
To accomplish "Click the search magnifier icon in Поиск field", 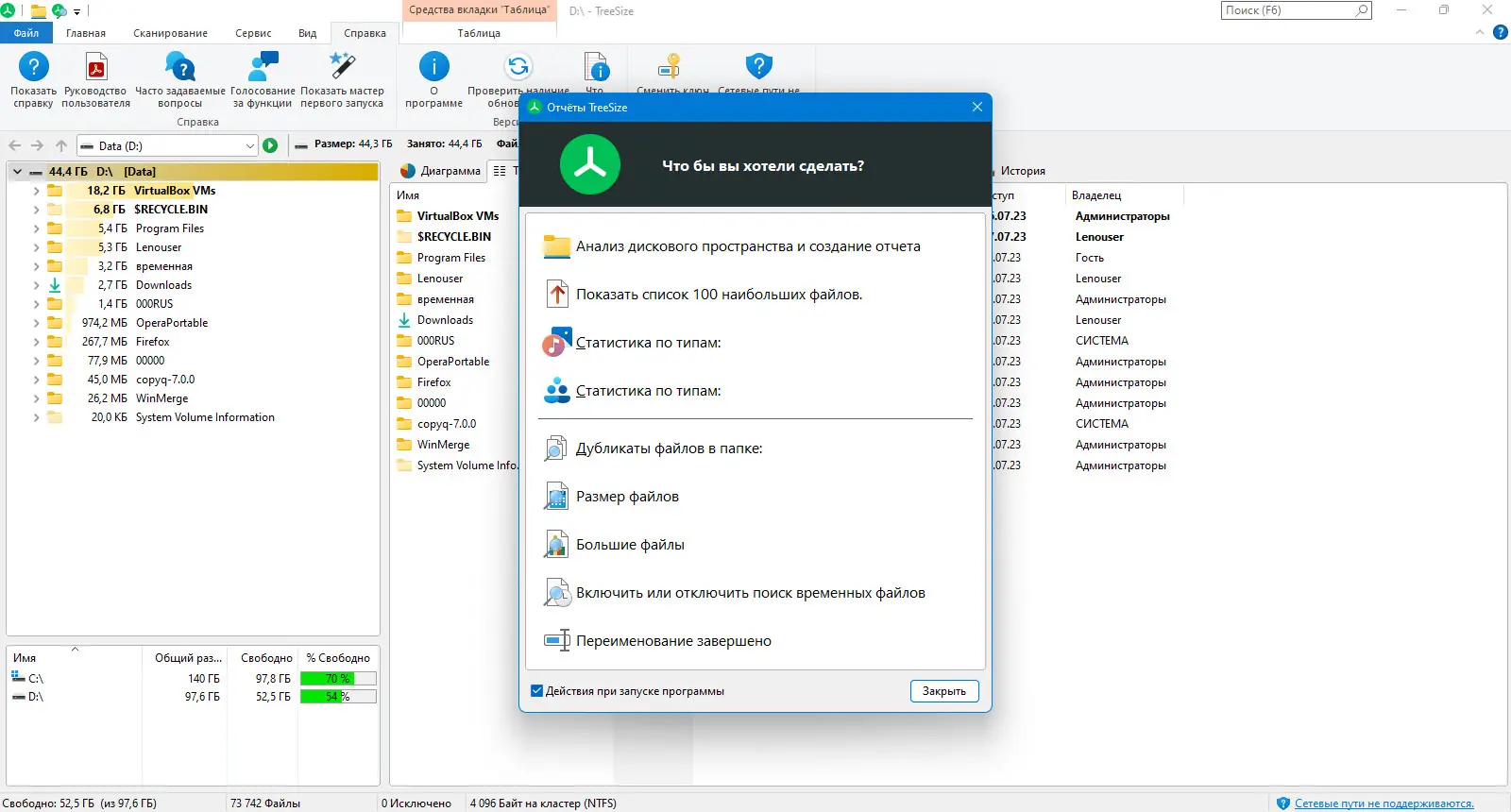I will point(1362,10).
